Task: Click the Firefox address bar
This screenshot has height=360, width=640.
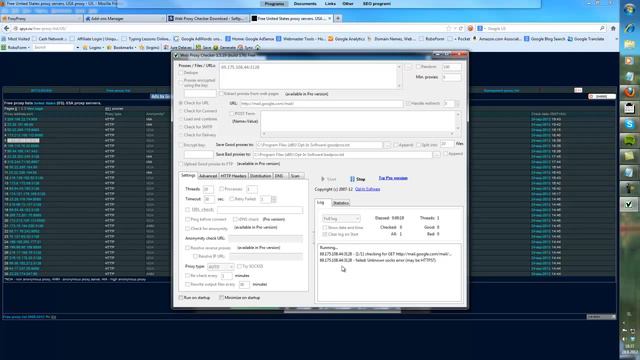Action: tap(229, 29)
